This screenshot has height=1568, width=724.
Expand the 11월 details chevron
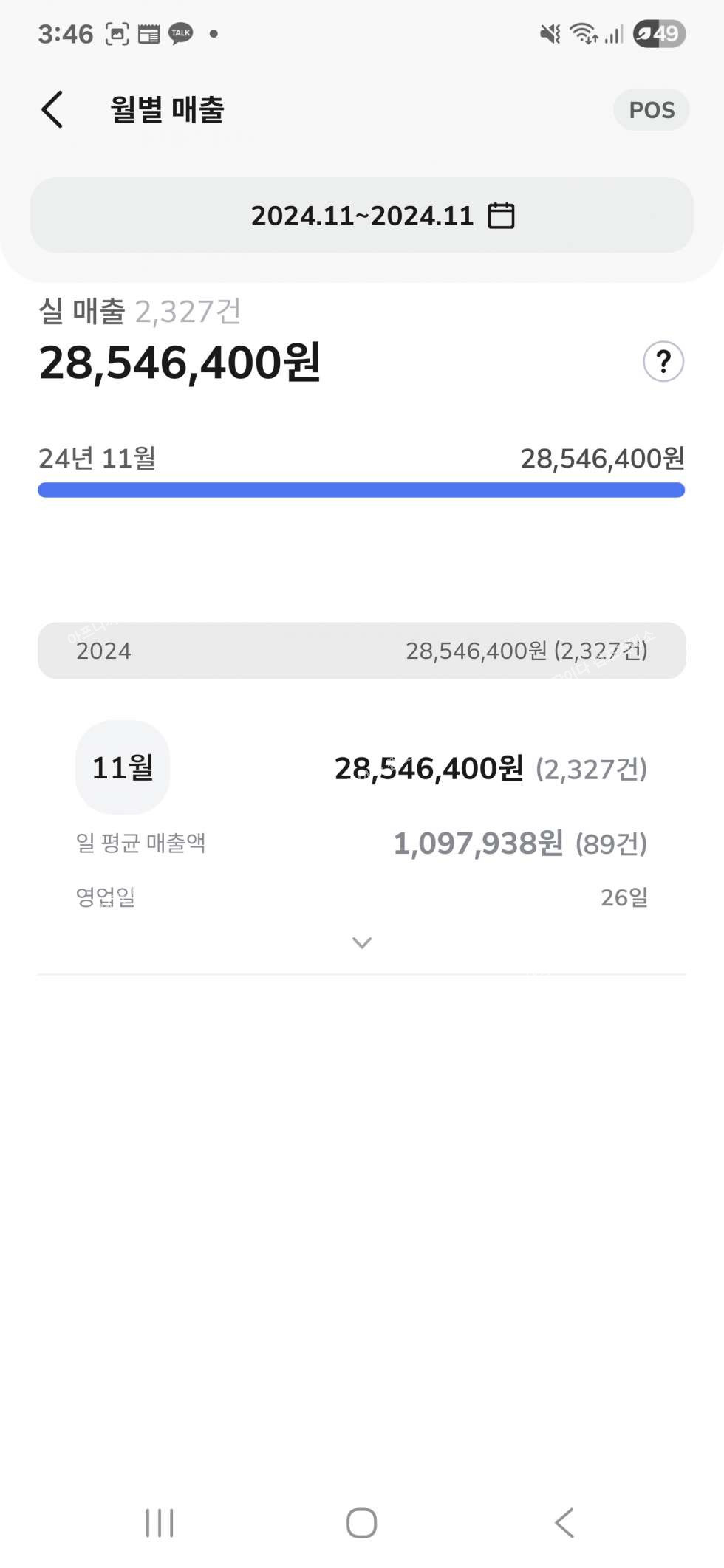362,942
